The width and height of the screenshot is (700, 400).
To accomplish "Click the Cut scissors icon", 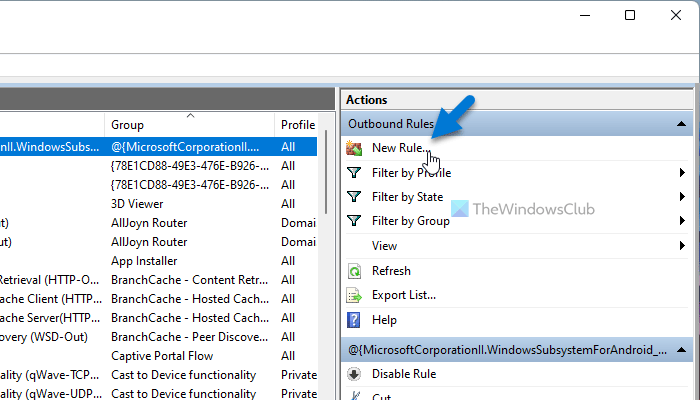I will point(355,396).
